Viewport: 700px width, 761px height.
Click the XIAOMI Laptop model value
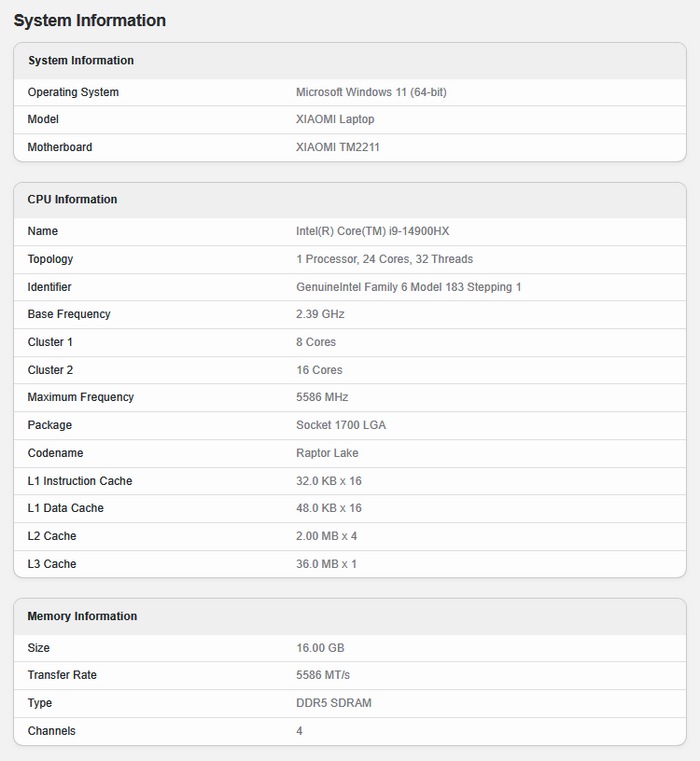(335, 119)
